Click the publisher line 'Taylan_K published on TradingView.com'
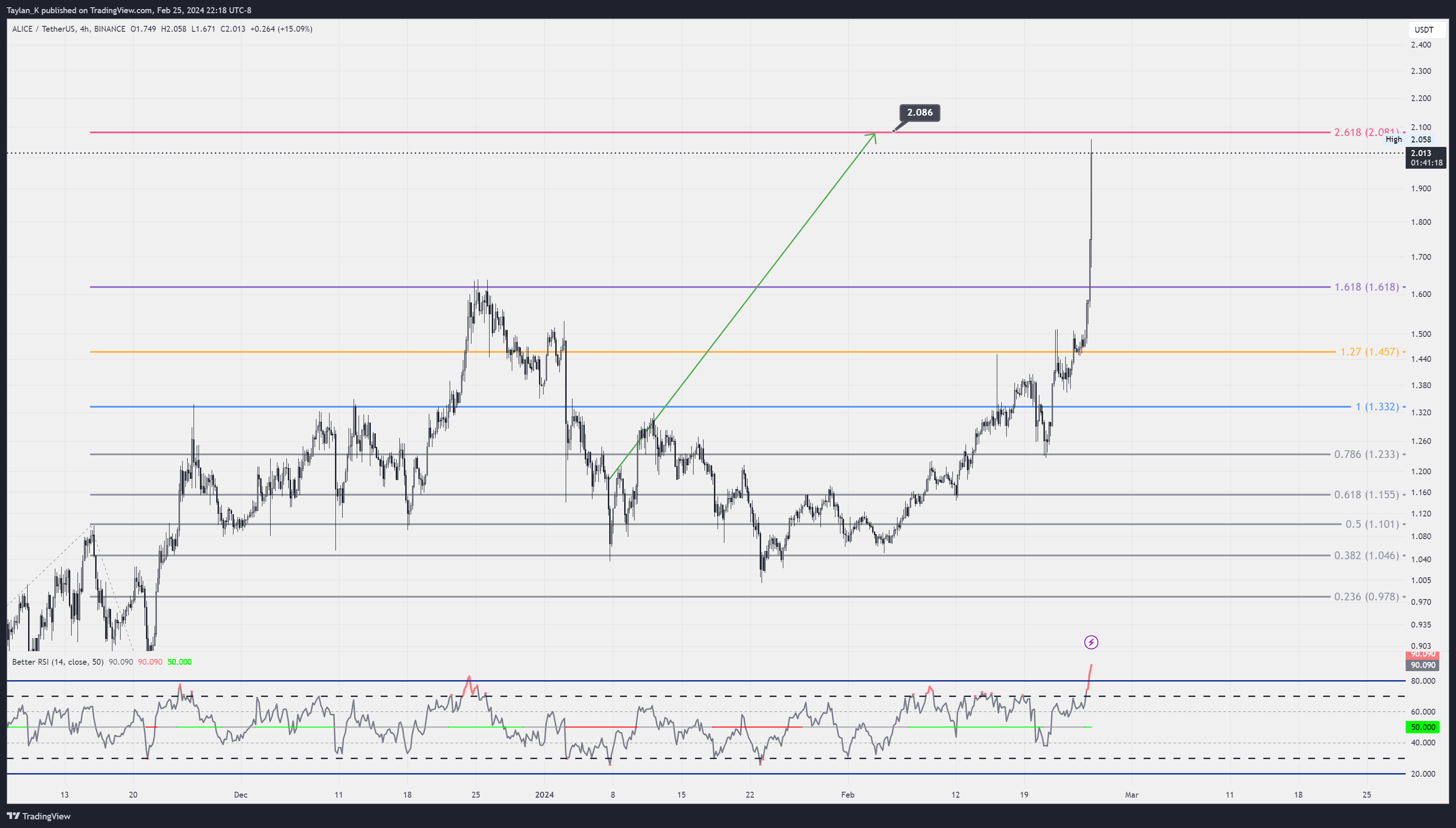Screen dimensions: 1456x828 [x=80, y=10]
